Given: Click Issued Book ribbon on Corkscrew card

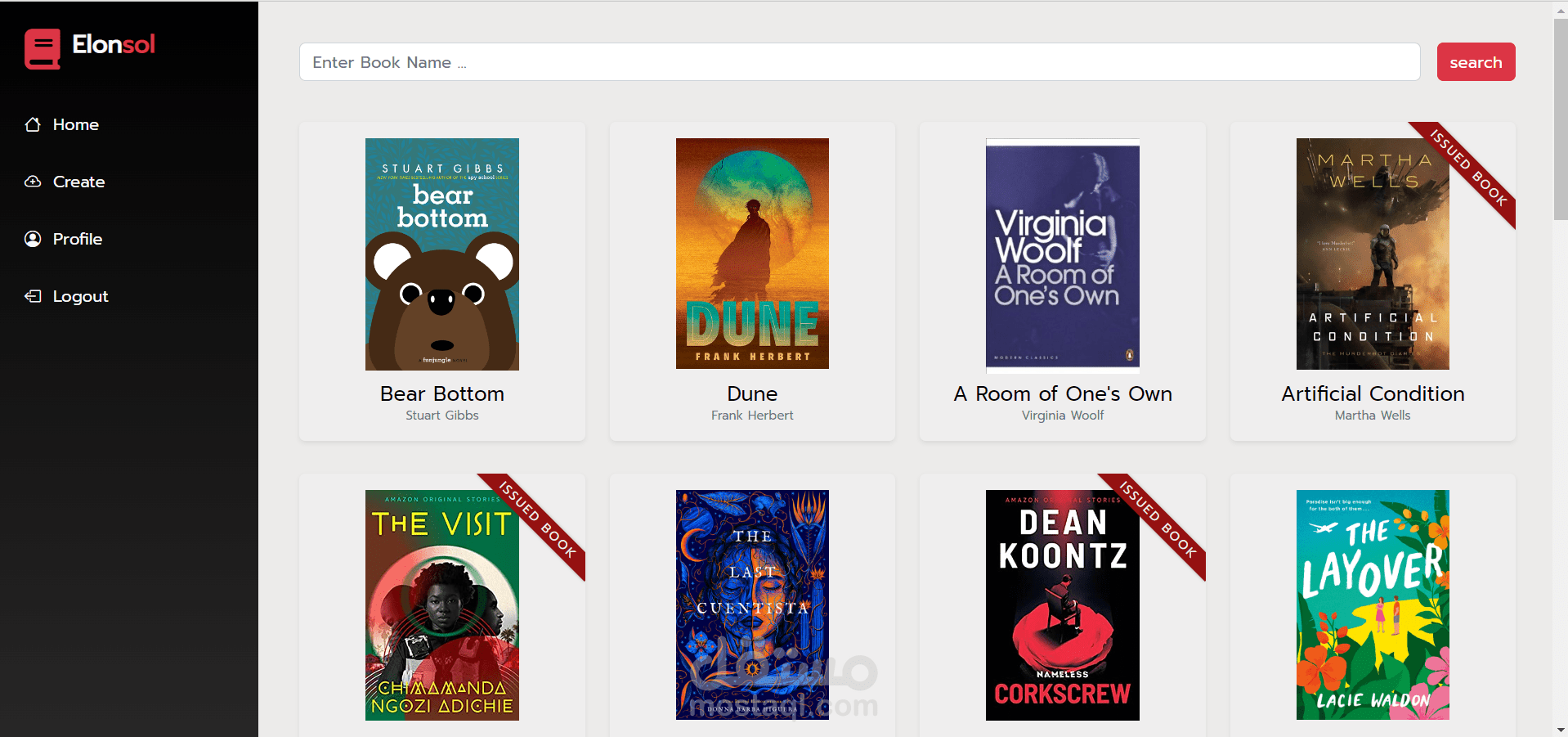Looking at the screenshot, I should (1158, 520).
